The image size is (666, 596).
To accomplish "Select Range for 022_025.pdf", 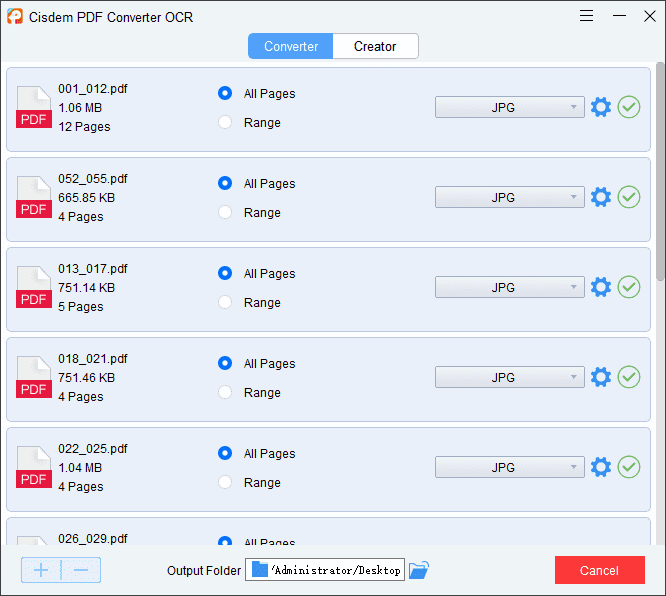I will (x=225, y=483).
